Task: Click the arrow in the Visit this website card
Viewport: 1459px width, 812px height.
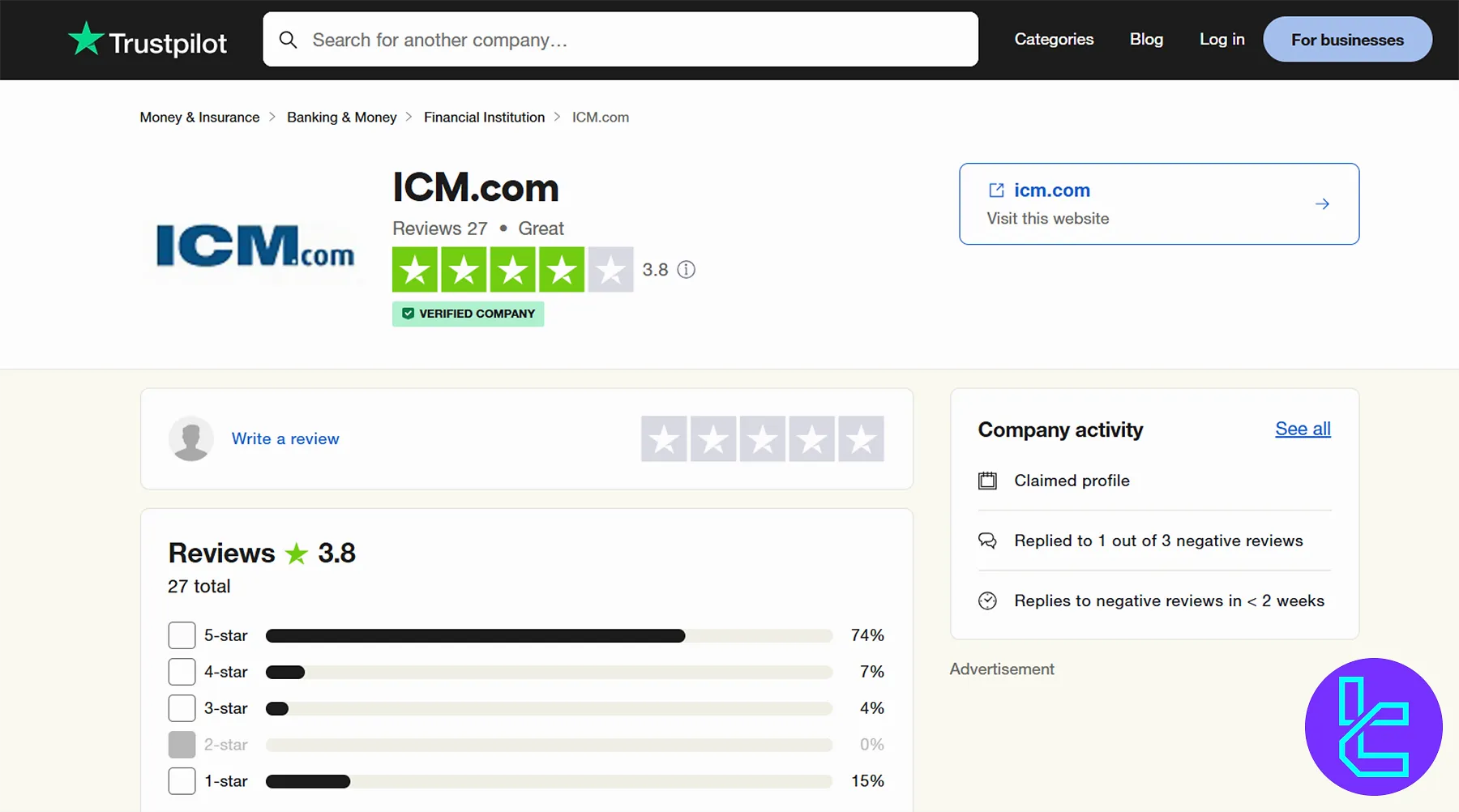Action: pos(1322,204)
